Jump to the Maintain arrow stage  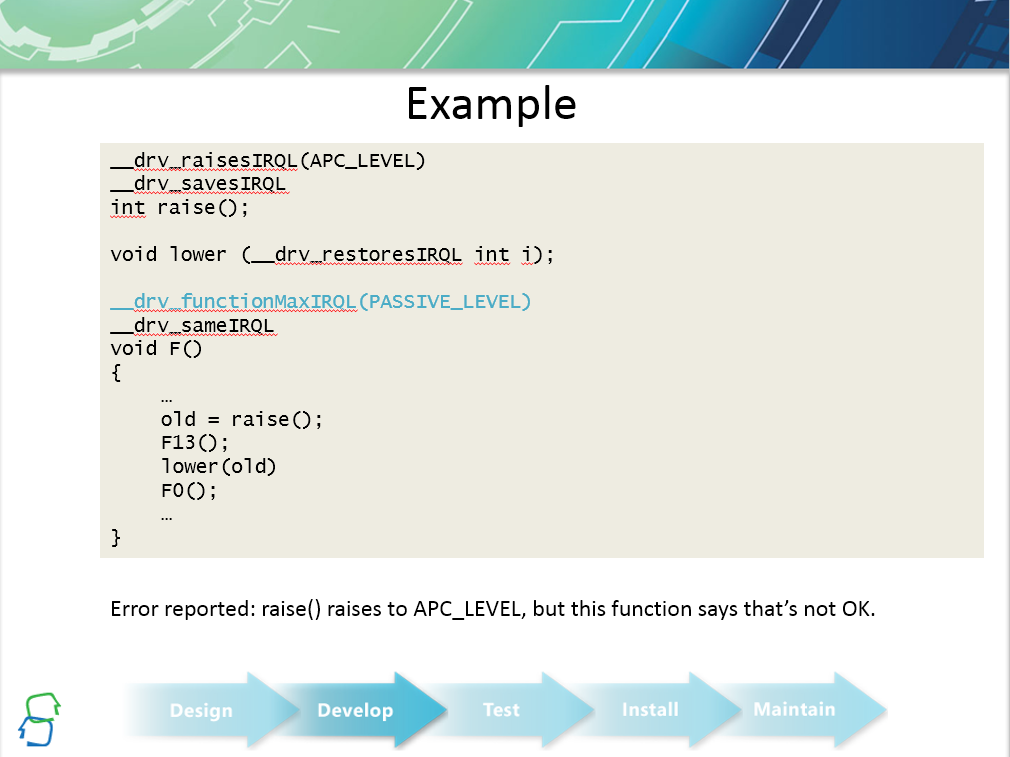(x=794, y=710)
